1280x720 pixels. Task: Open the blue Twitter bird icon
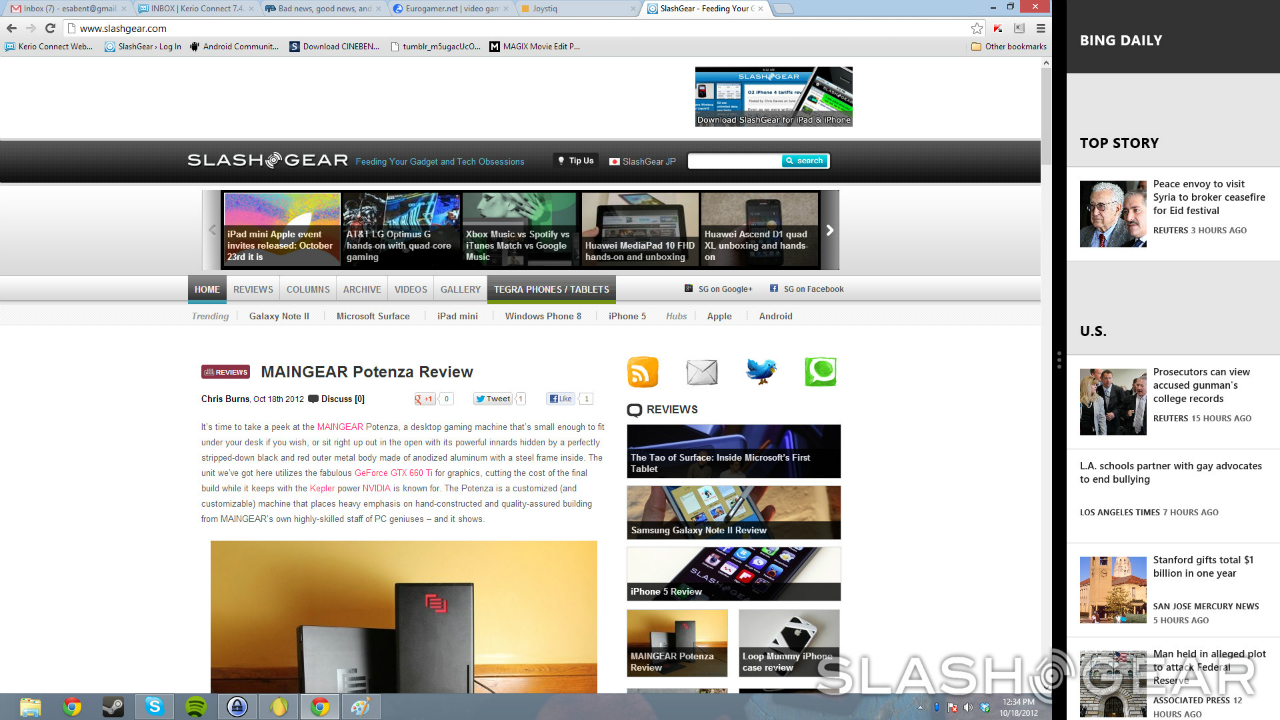pos(761,372)
